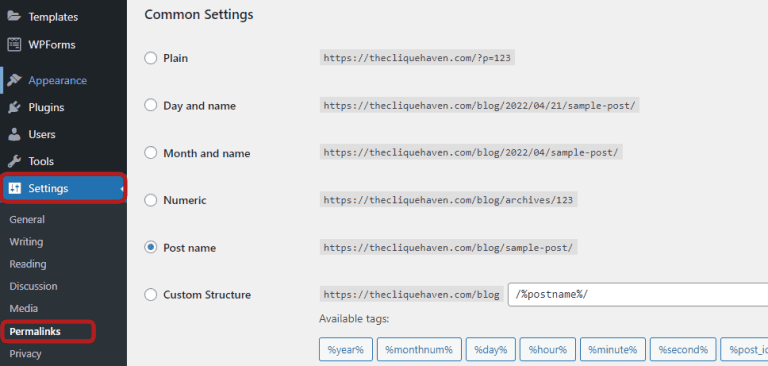This screenshot has width=768, height=366.
Task: Click the Templates folder icon
Action: pos(14,17)
